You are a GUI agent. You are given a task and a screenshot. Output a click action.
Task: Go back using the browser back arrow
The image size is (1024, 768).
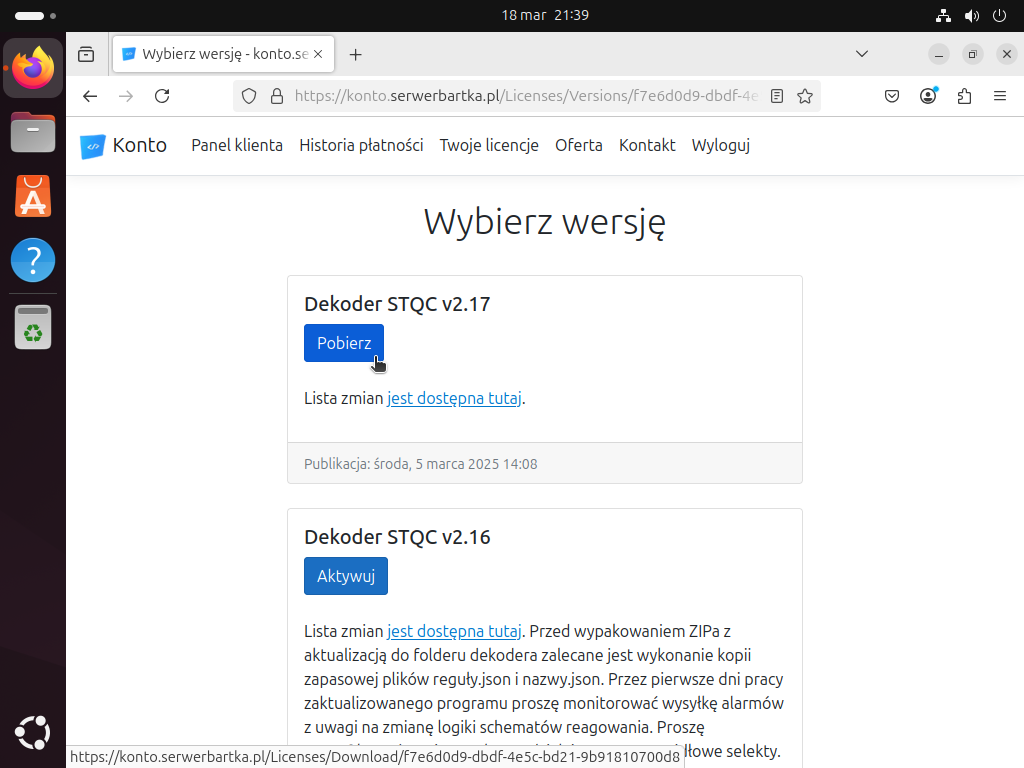[90, 96]
